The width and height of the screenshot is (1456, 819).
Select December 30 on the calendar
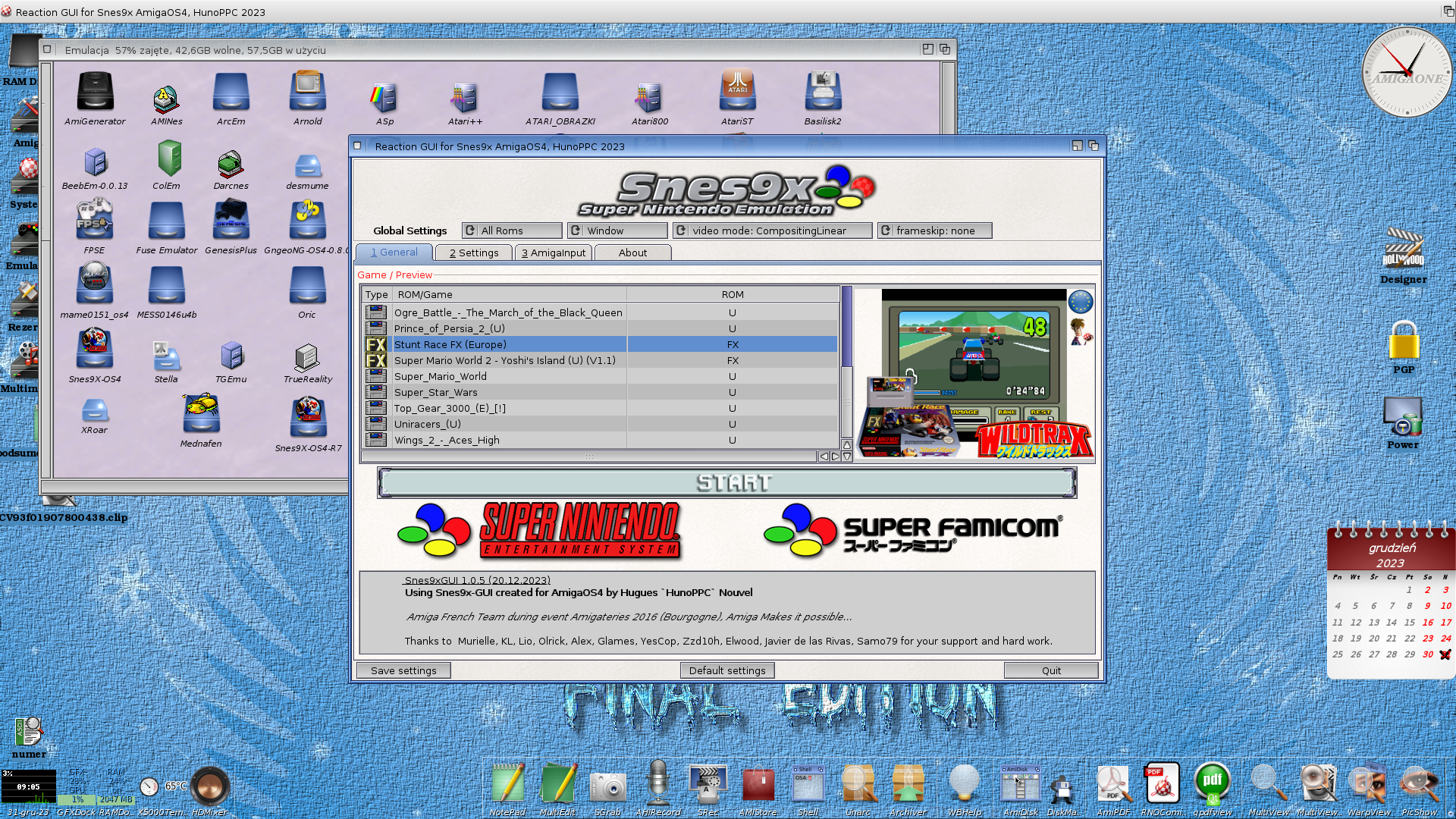pos(1427,654)
